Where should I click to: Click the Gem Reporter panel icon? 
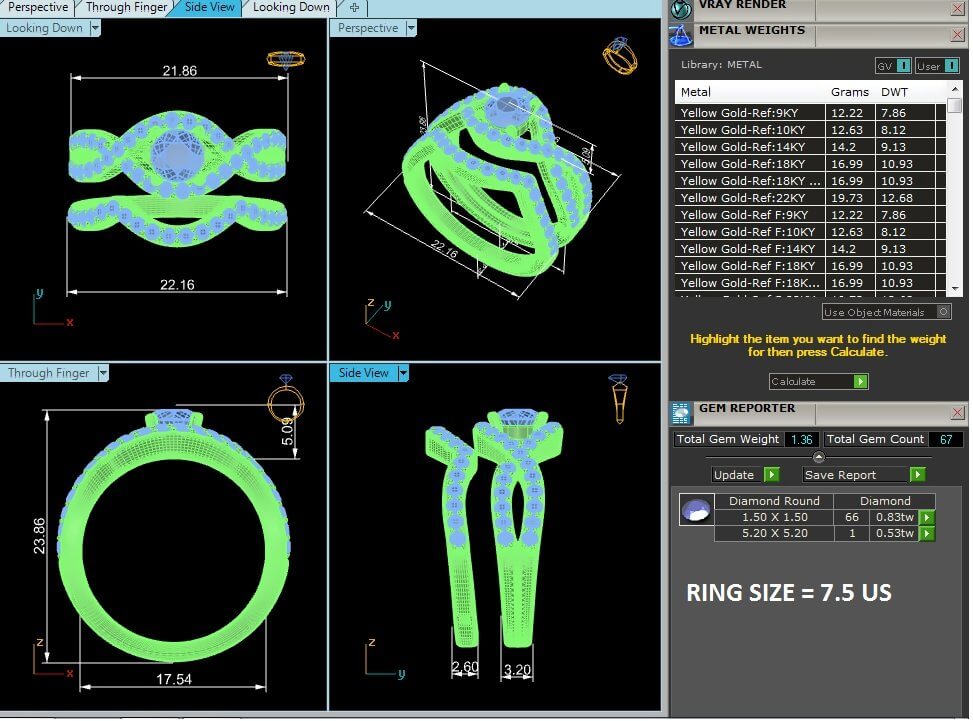681,413
